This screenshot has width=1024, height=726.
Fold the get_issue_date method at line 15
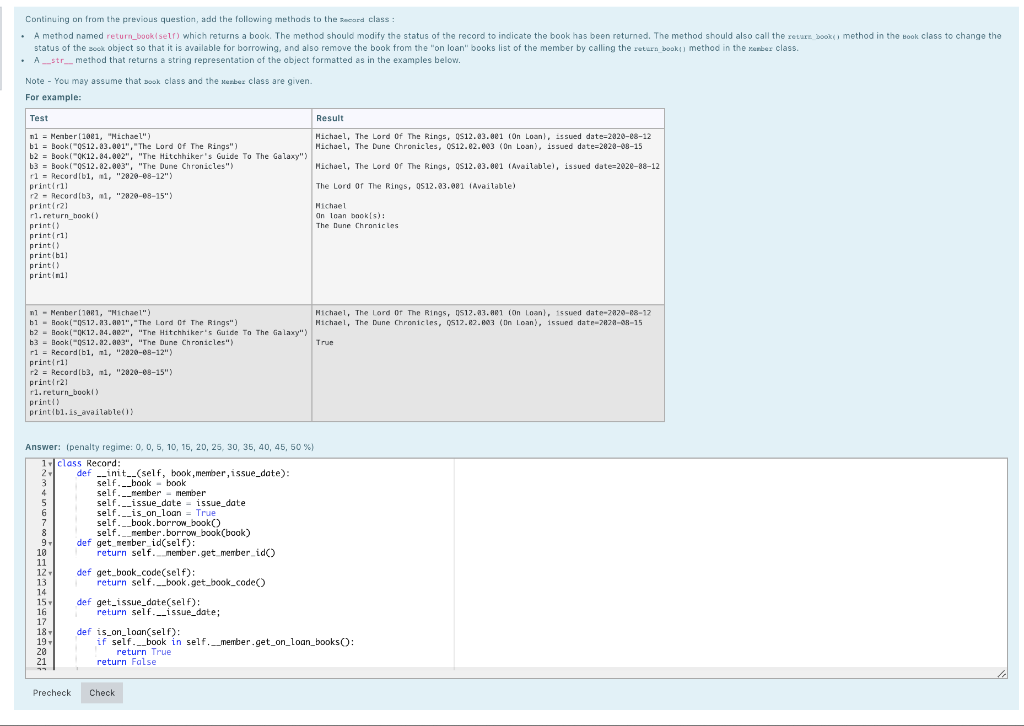click(x=51, y=603)
